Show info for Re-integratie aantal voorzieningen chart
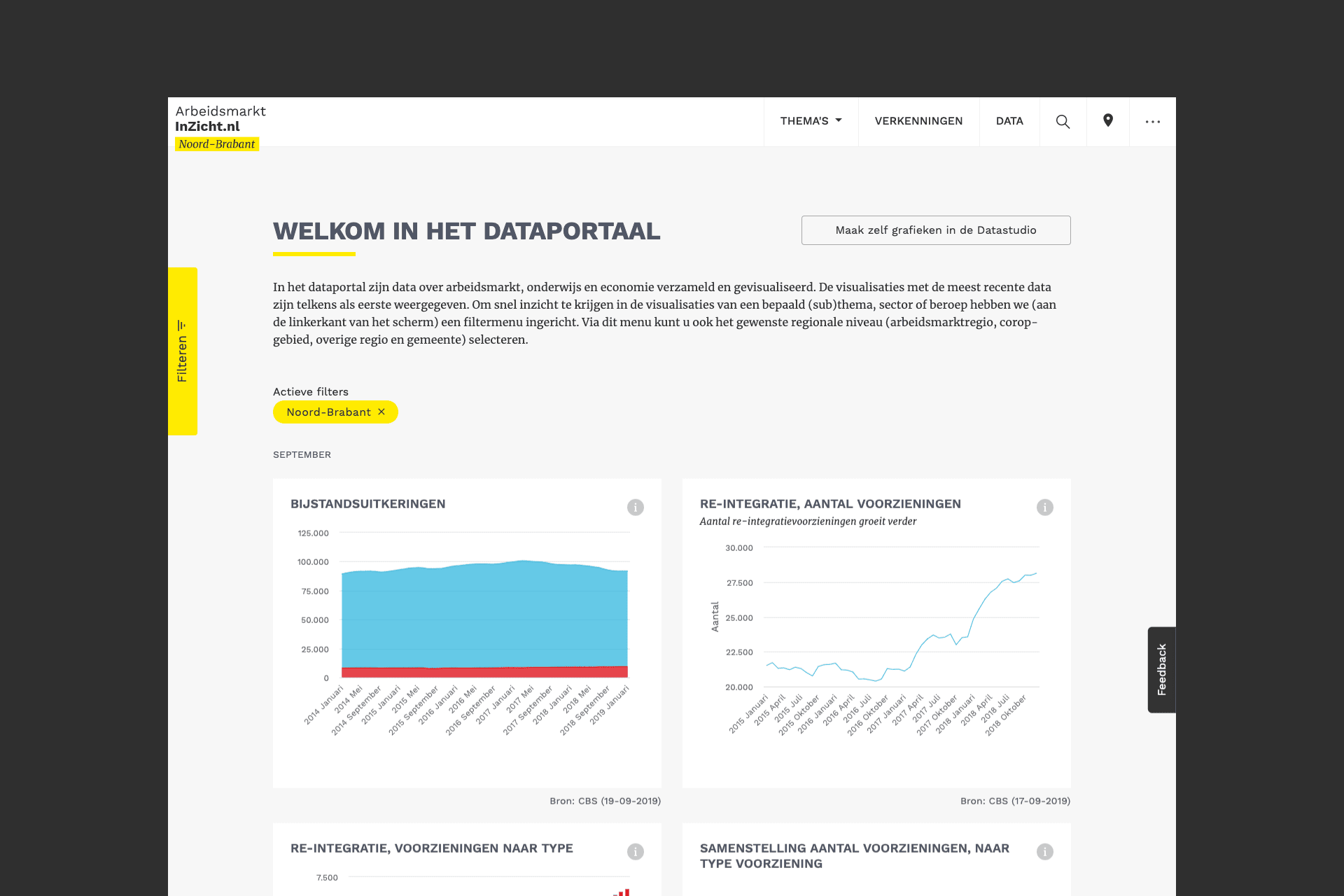 coord(1044,507)
